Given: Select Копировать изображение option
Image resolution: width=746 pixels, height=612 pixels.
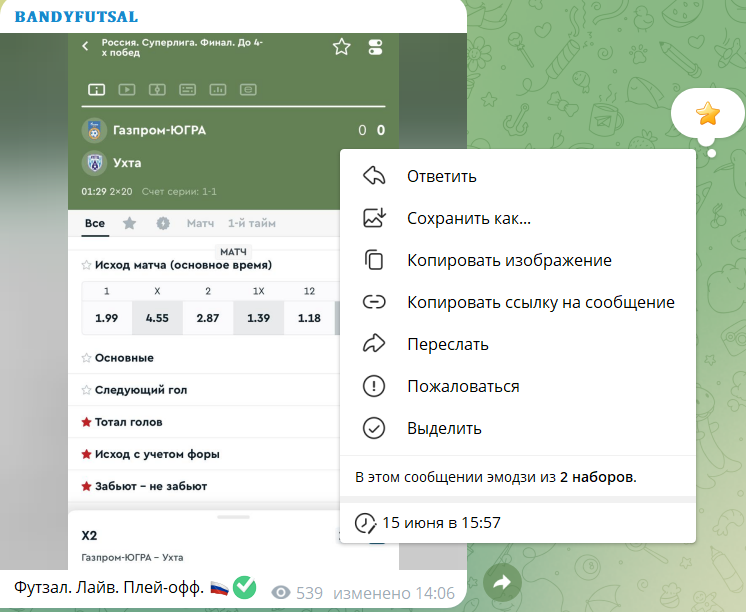Looking at the screenshot, I should tap(508, 260).
